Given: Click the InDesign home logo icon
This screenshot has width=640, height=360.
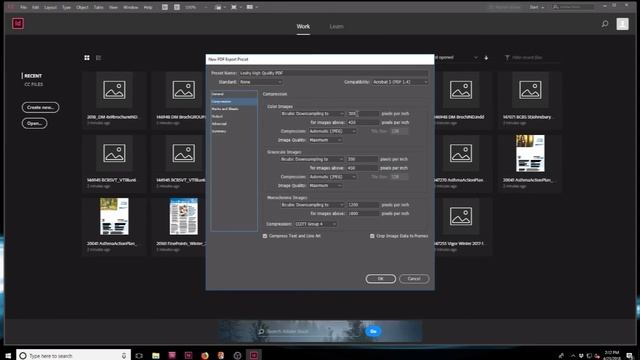Looking at the screenshot, I should pos(18,24).
